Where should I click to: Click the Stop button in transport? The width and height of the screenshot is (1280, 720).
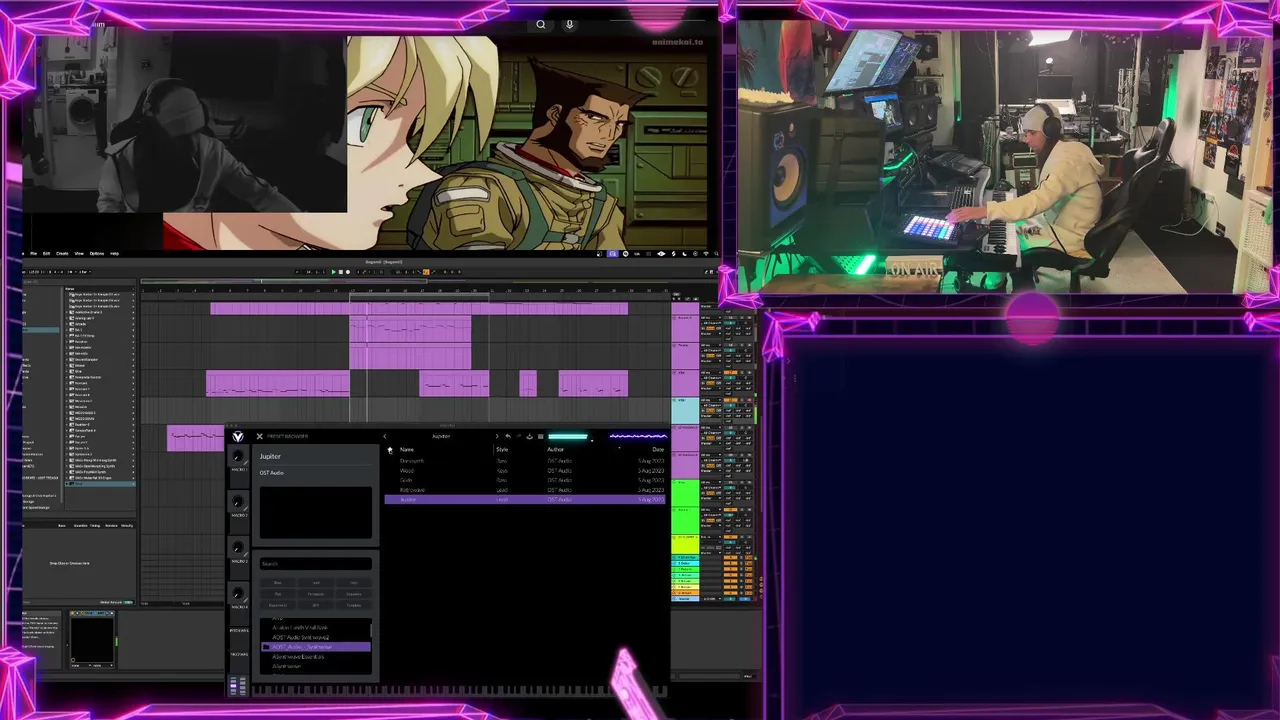[x=341, y=272]
